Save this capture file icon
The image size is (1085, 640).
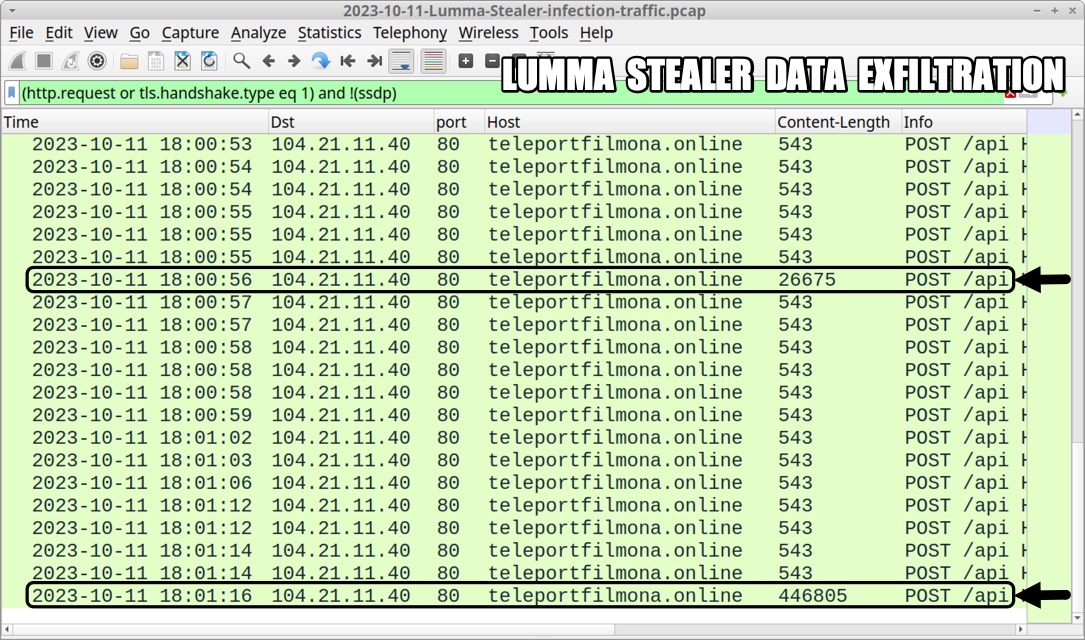(156, 61)
